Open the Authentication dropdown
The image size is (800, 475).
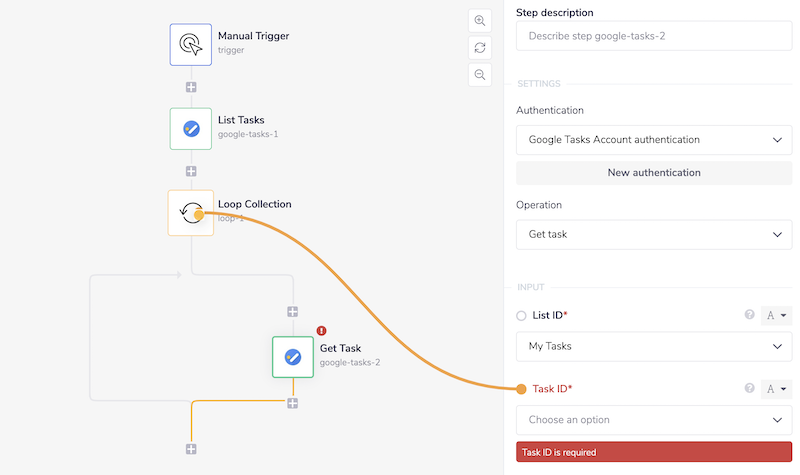tap(654, 140)
